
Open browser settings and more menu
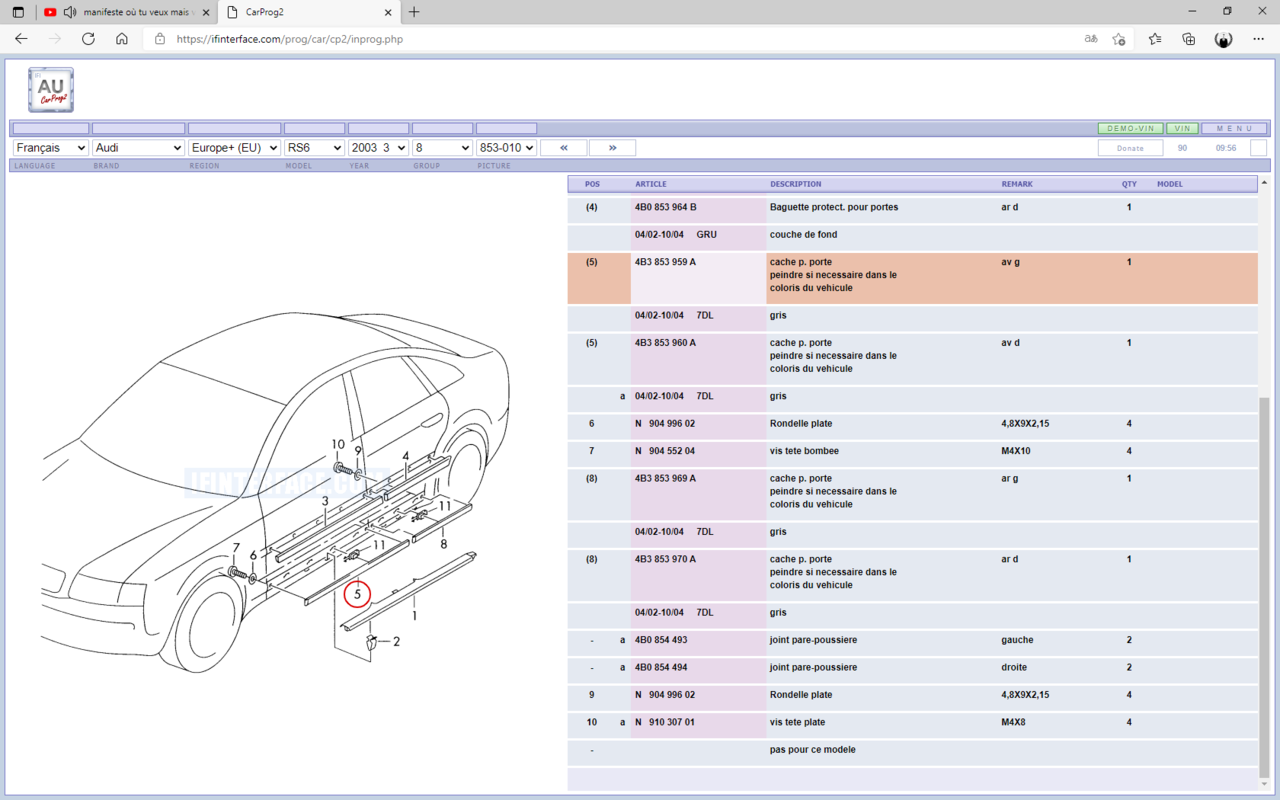(x=1258, y=39)
